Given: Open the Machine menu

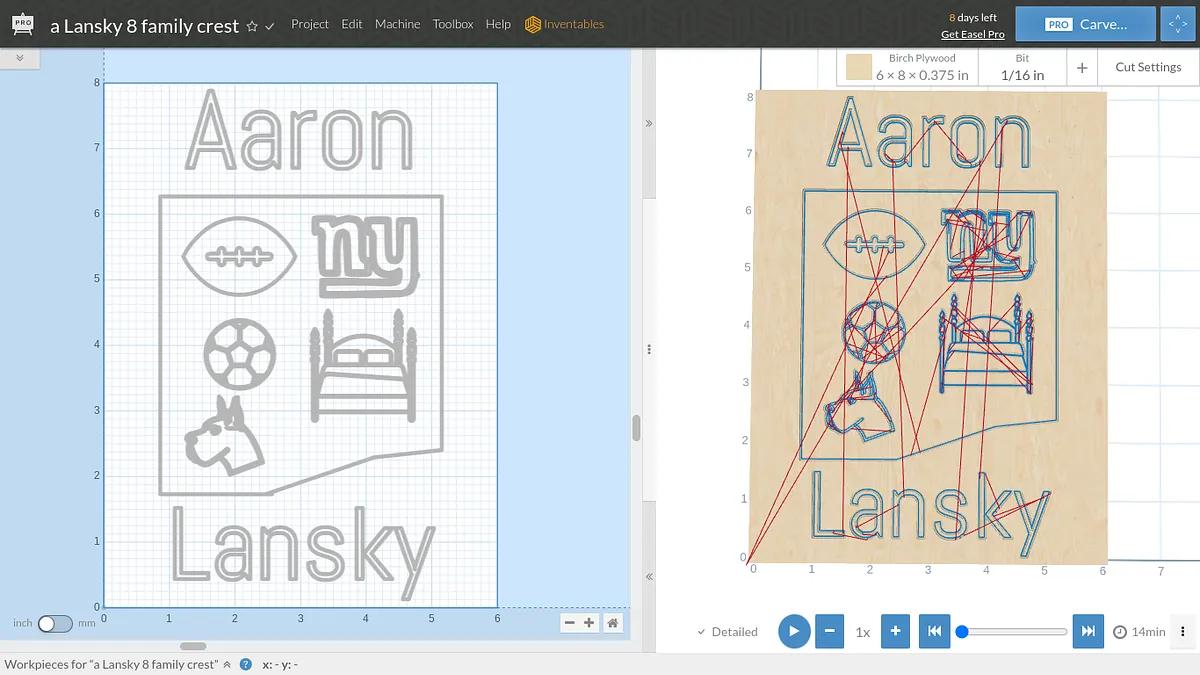Looking at the screenshot, I should click(397, 24).
